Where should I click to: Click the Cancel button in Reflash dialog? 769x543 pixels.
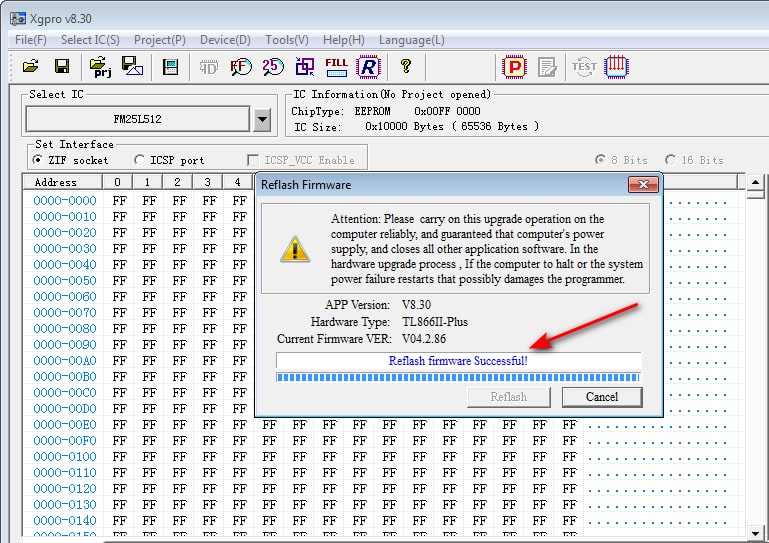[x=602, y=397]
